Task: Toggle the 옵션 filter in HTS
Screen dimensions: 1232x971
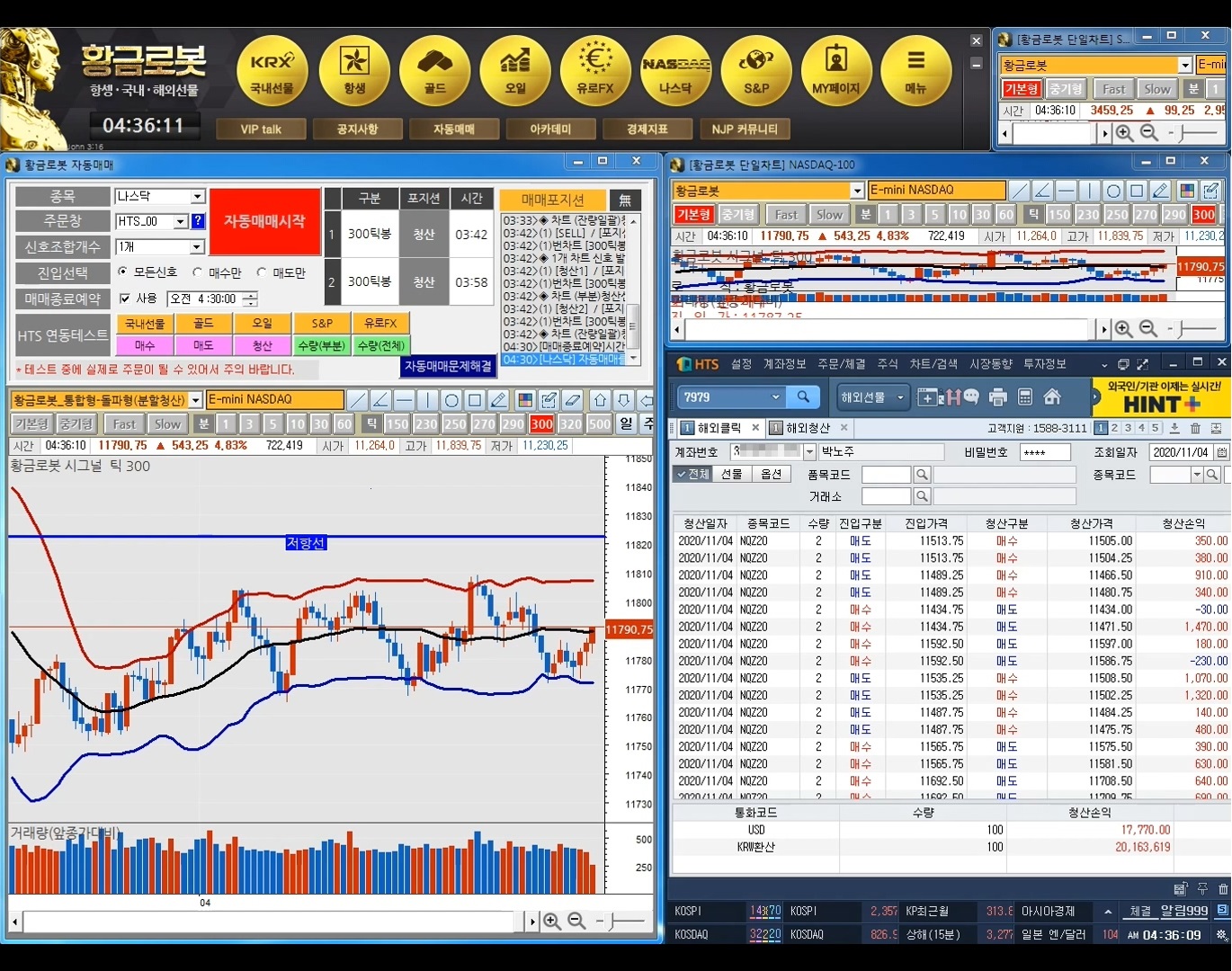Action: point(772,474)
